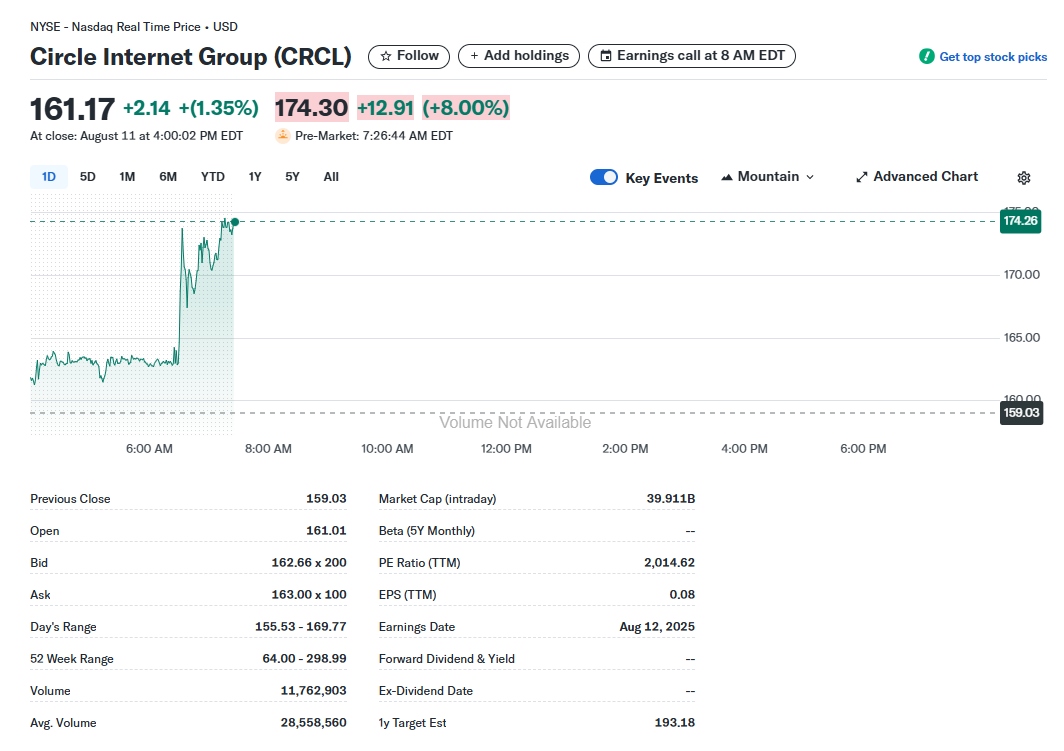
Task: Open the Mountain chart type dropdown
Action: (x=767, y=176)
